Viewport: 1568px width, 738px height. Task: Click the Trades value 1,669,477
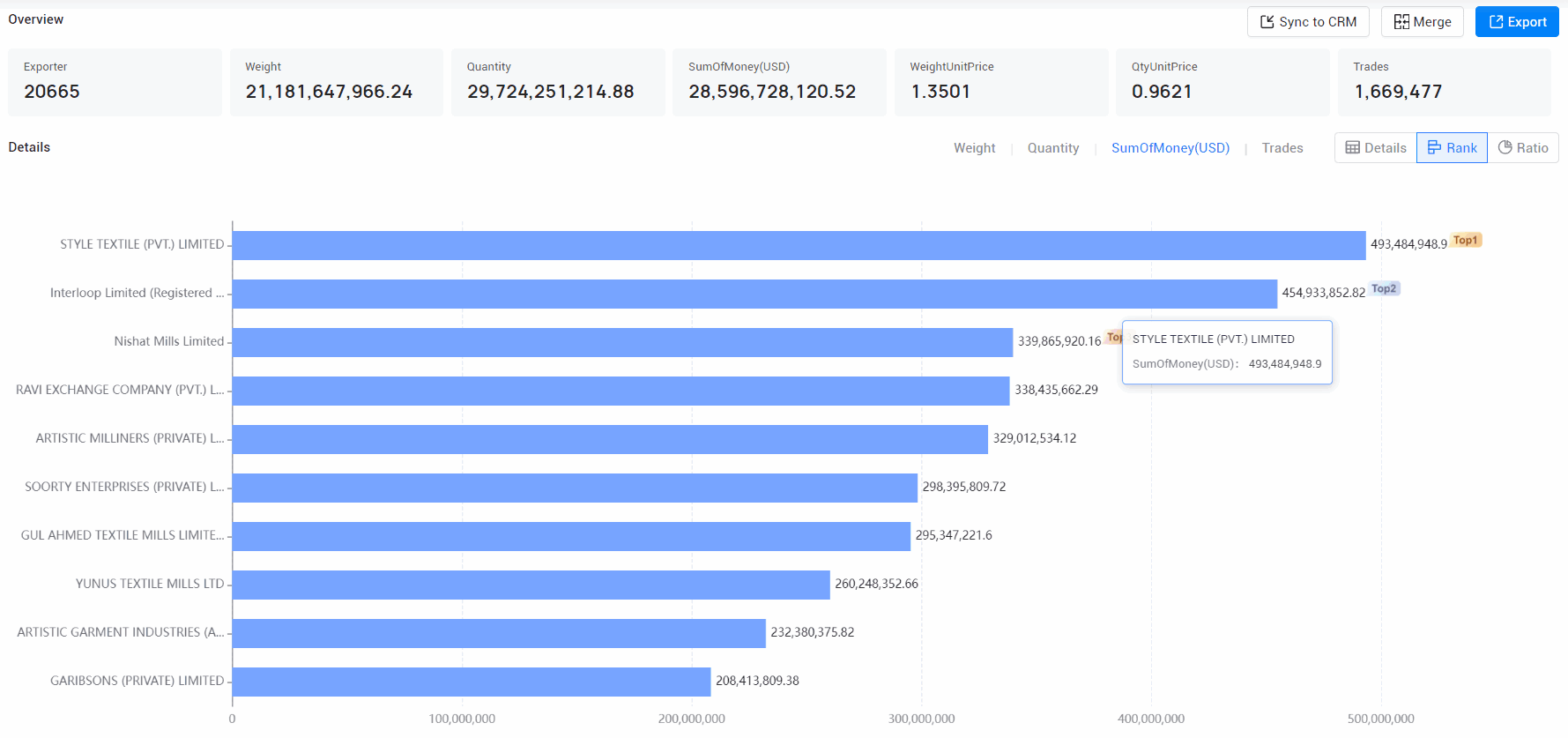(1398, 92)
